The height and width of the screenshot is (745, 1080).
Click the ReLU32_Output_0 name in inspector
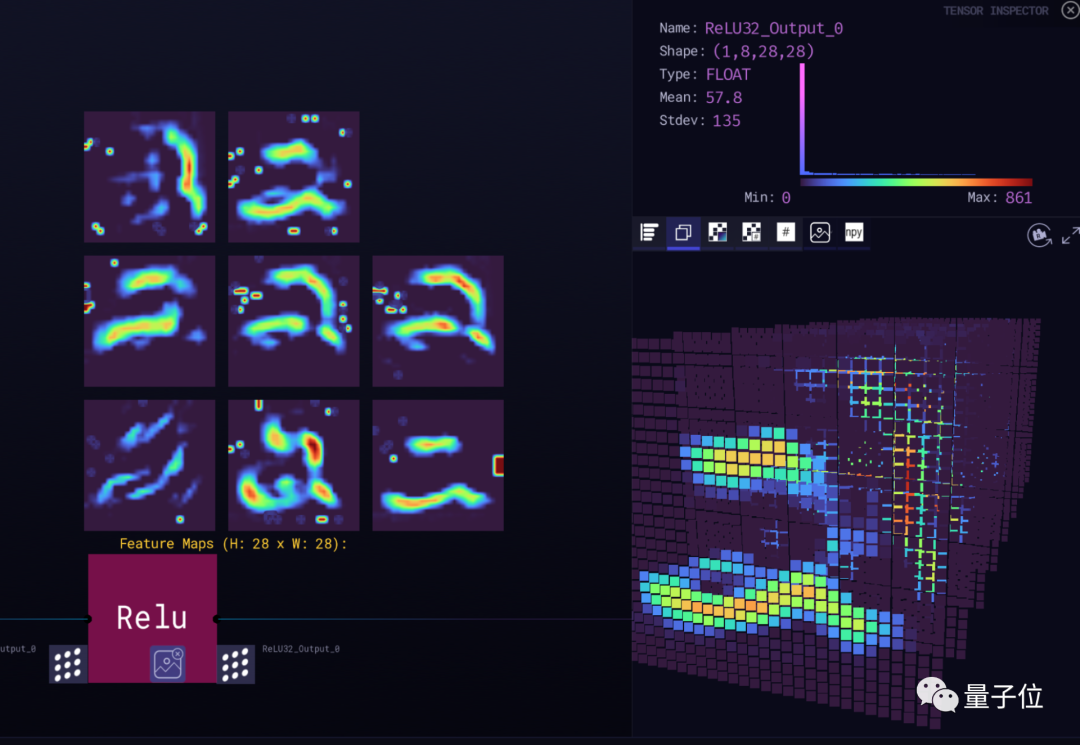773,28
